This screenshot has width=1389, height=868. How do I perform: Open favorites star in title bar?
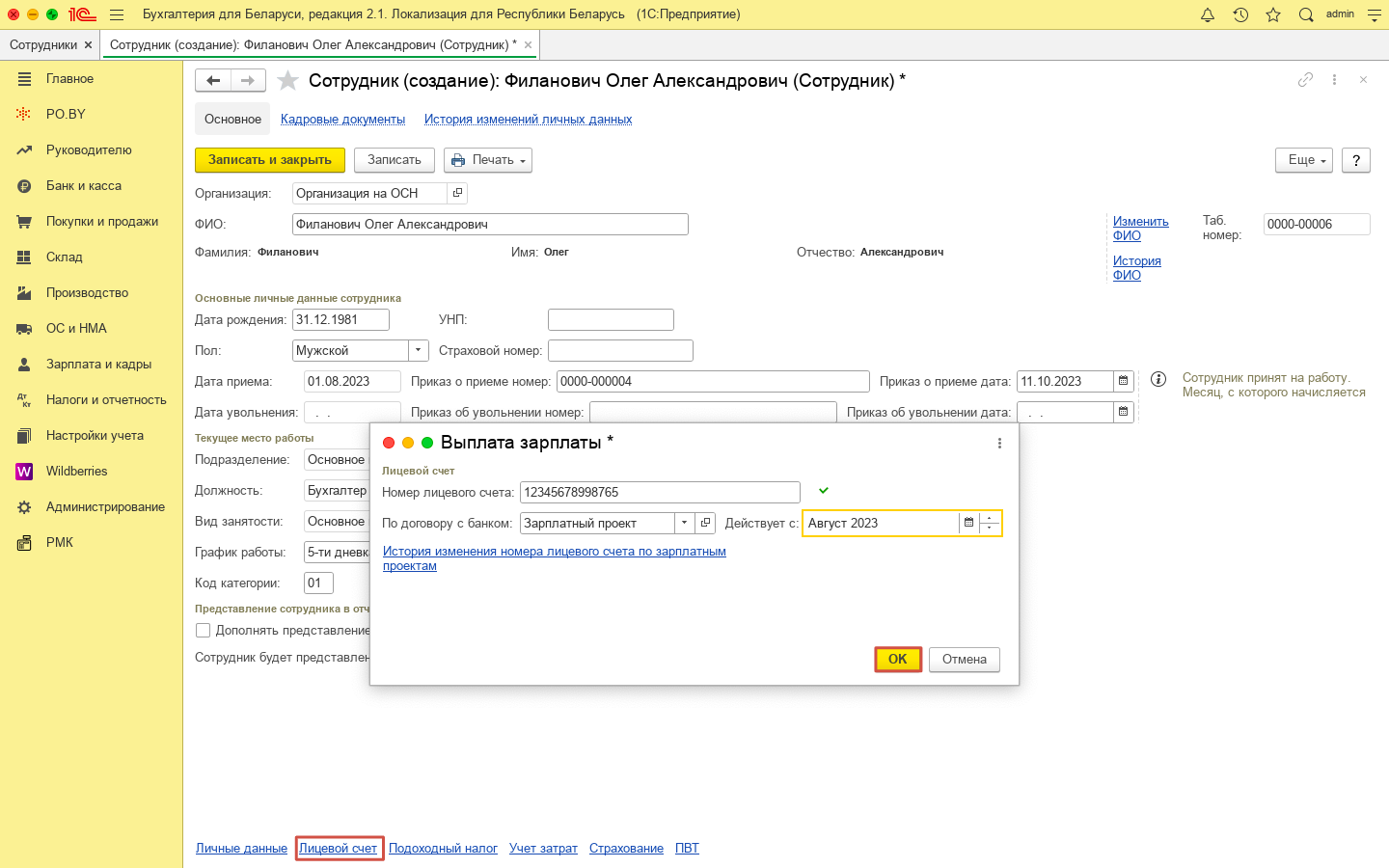[1273, 14]
